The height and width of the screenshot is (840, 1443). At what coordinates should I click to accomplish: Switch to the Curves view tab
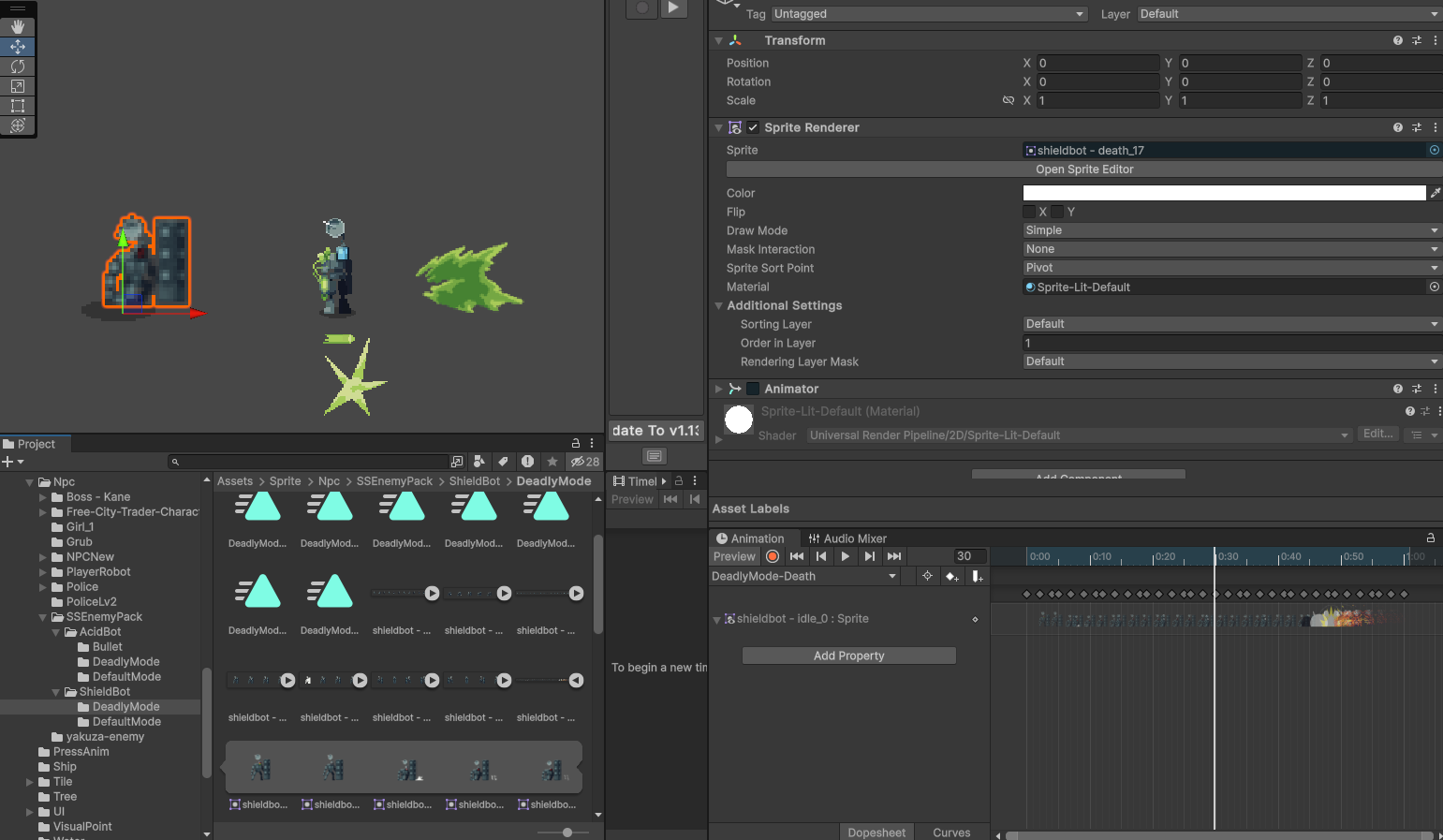click(x=951, y=833)
